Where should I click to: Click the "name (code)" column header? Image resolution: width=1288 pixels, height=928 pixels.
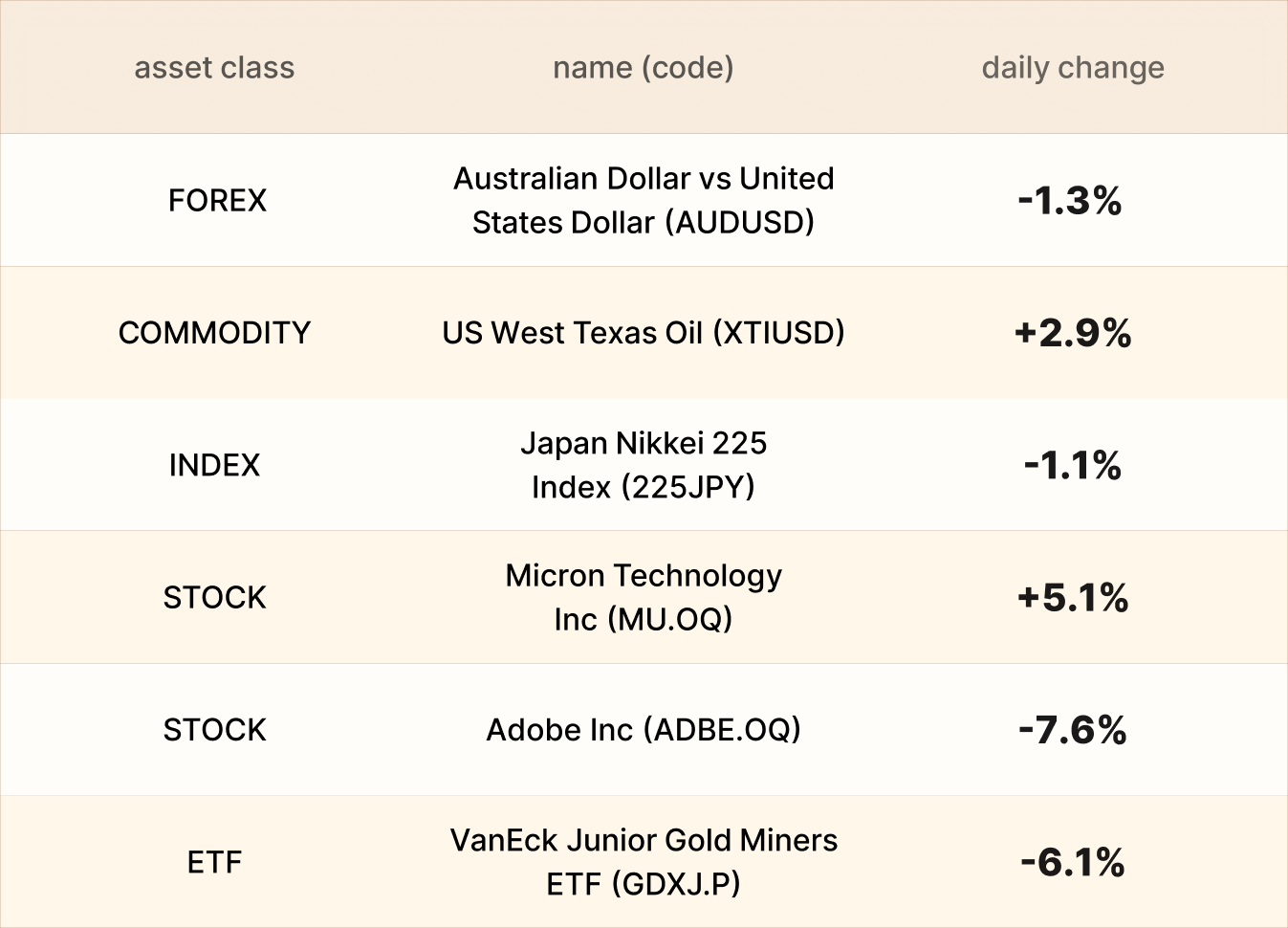tap(643, 68)
